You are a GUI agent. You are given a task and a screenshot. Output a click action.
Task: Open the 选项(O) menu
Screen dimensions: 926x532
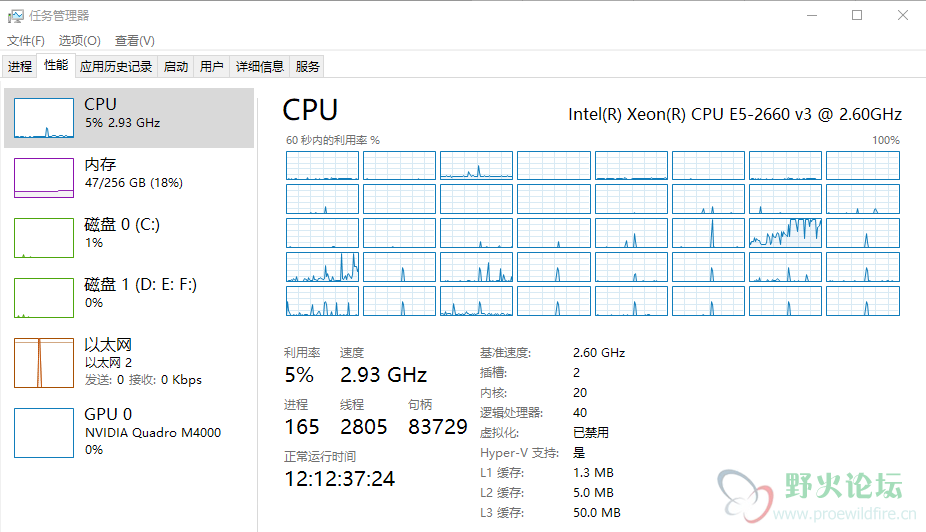(x=79, y=41)
